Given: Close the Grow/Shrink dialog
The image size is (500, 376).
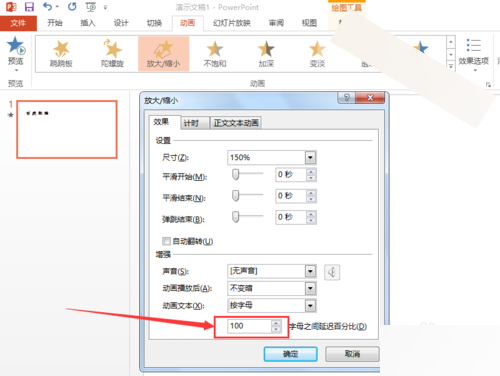Looking at the screenshot, I should (370, 98).
